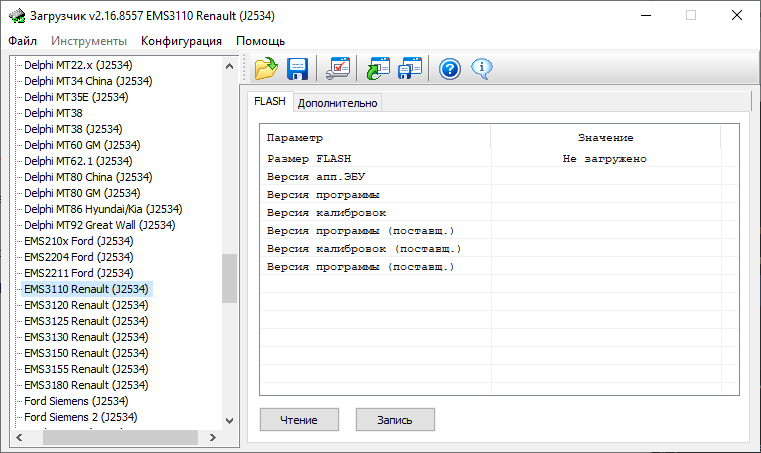Select EMS3110 Renault (J2534)
Viewport: 761px width, 453px height.
(86, 289)
